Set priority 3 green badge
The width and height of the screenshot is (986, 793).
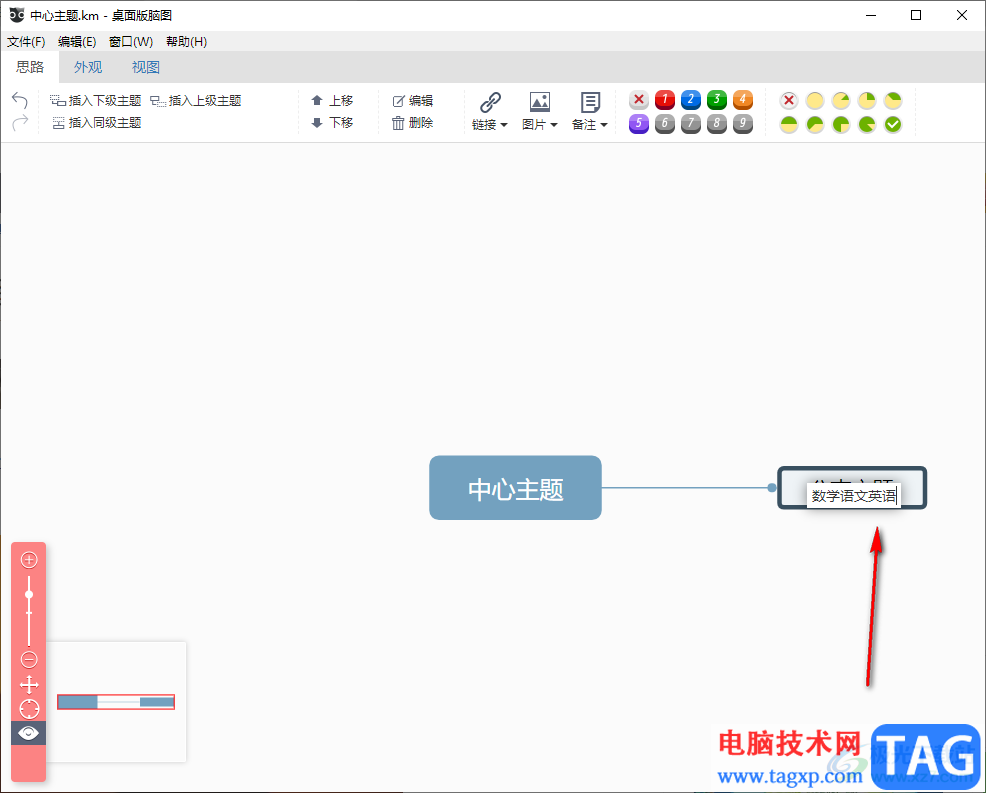(x=717, y=99)
